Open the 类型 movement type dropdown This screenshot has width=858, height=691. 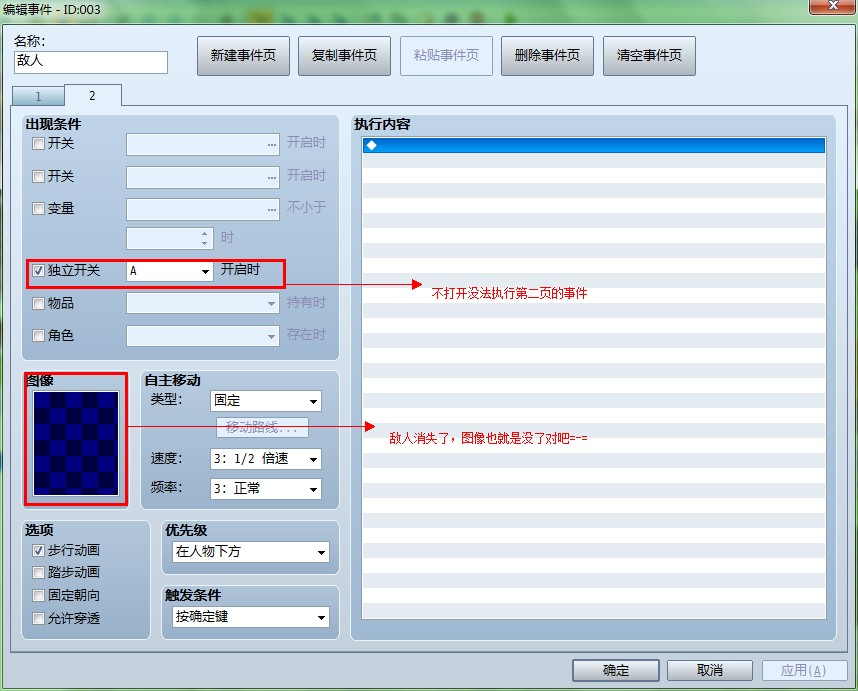click(266, 401)
